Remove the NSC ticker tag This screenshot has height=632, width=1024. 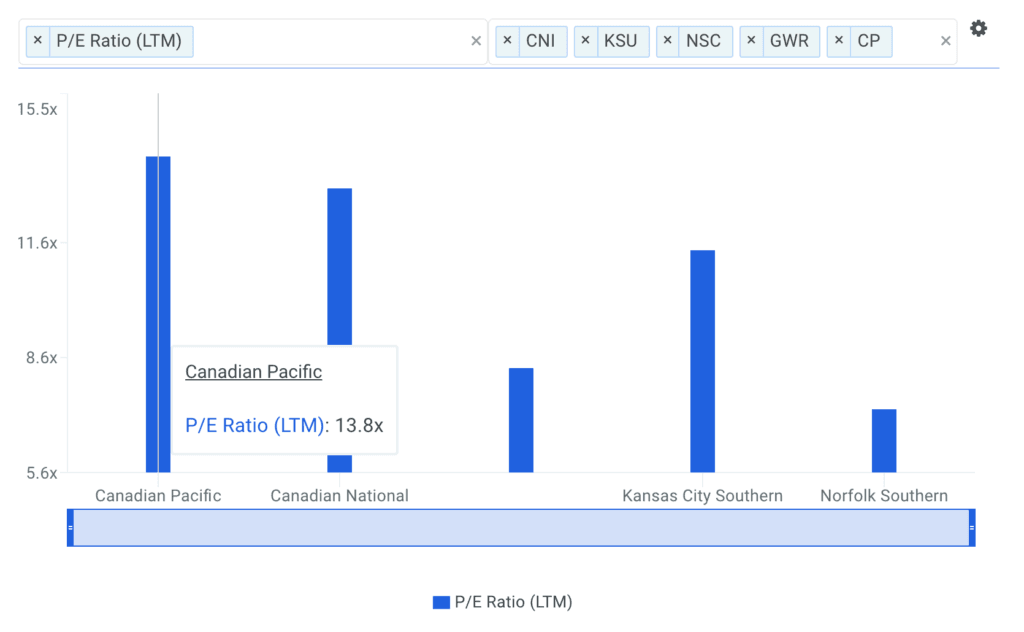tap(668, 41)
